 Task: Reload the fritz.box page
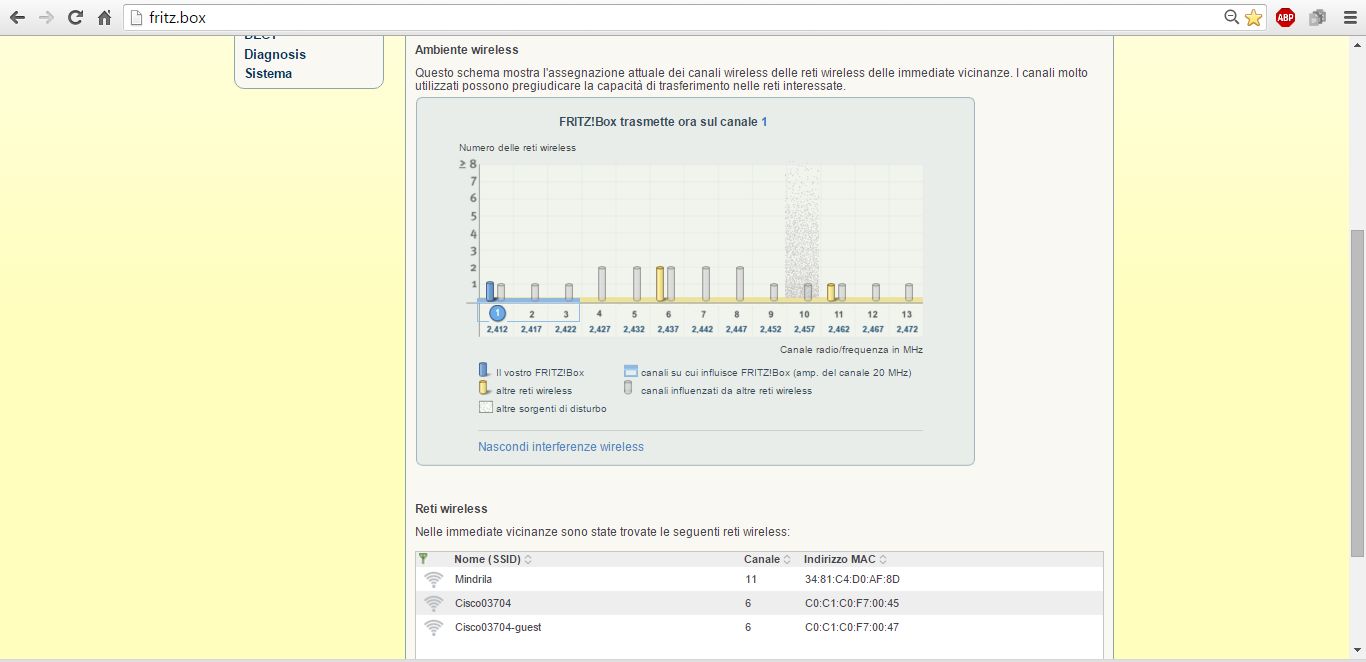click(75, 17)
